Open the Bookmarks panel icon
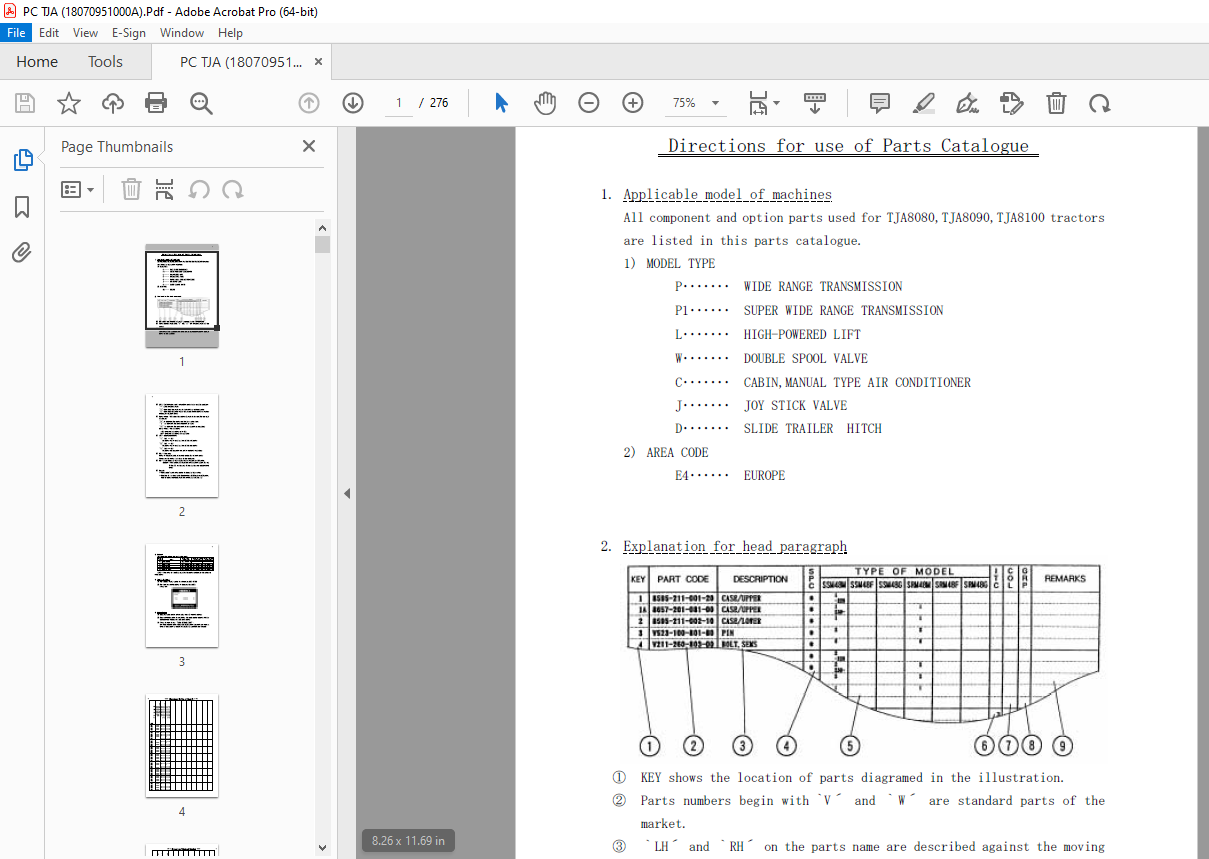The image size is (1209, 859). [22, 206]
